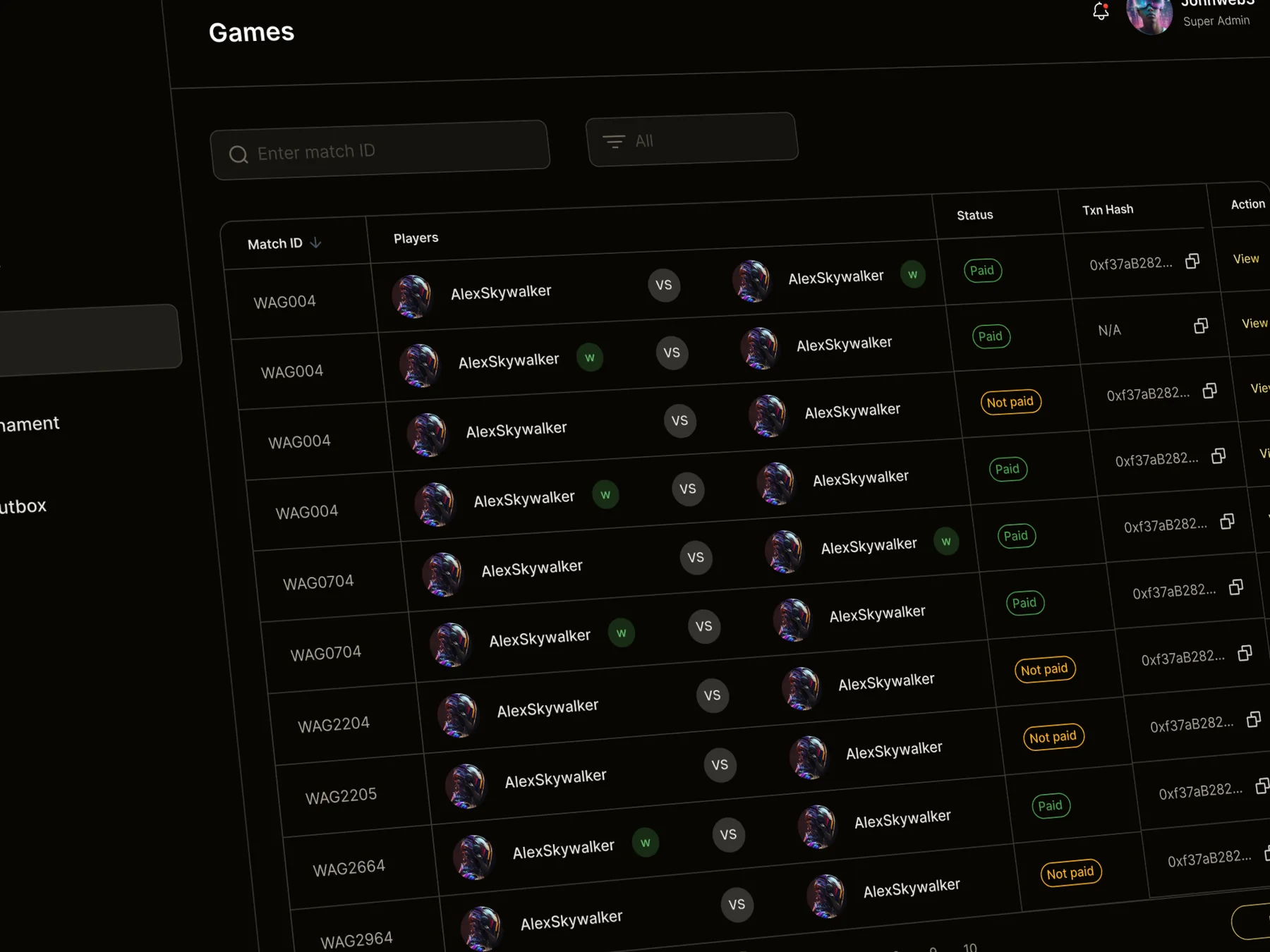Click the Txn Hash column header
The width and height of the screenshot is (1270, 952).
point(1108,209)
